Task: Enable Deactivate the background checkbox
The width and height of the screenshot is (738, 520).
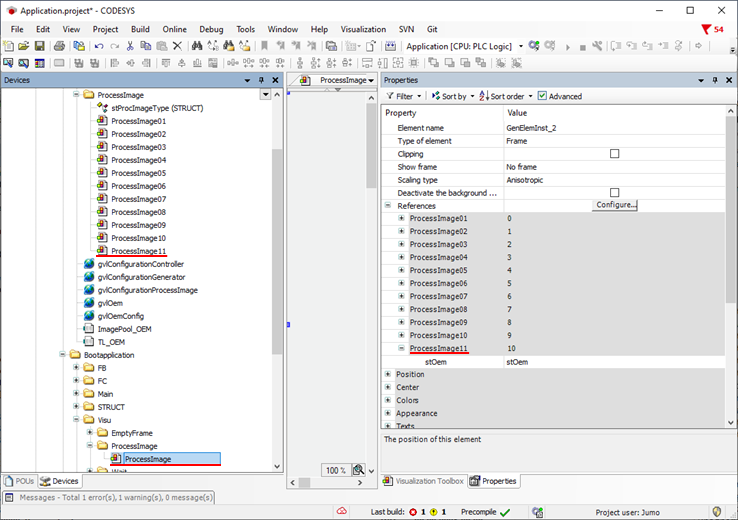Action: 614,193
